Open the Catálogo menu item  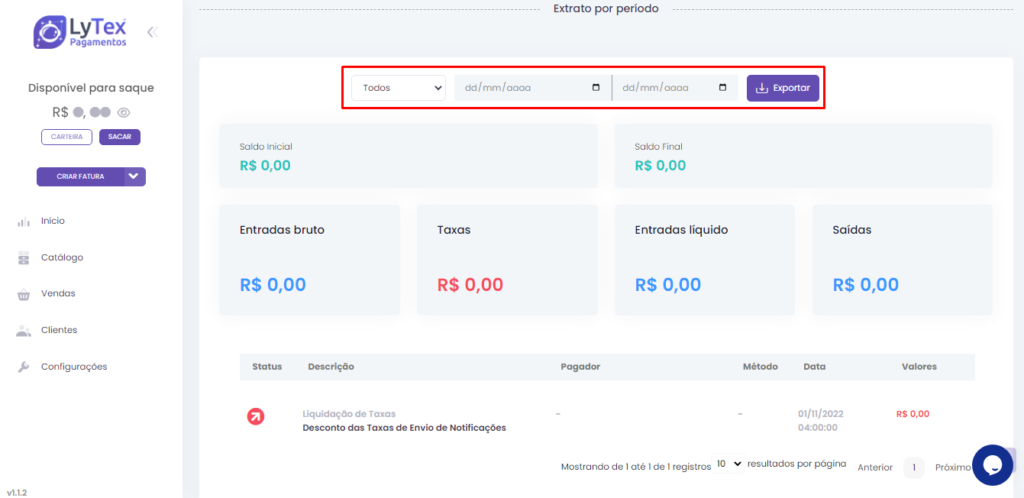(62, 257)
